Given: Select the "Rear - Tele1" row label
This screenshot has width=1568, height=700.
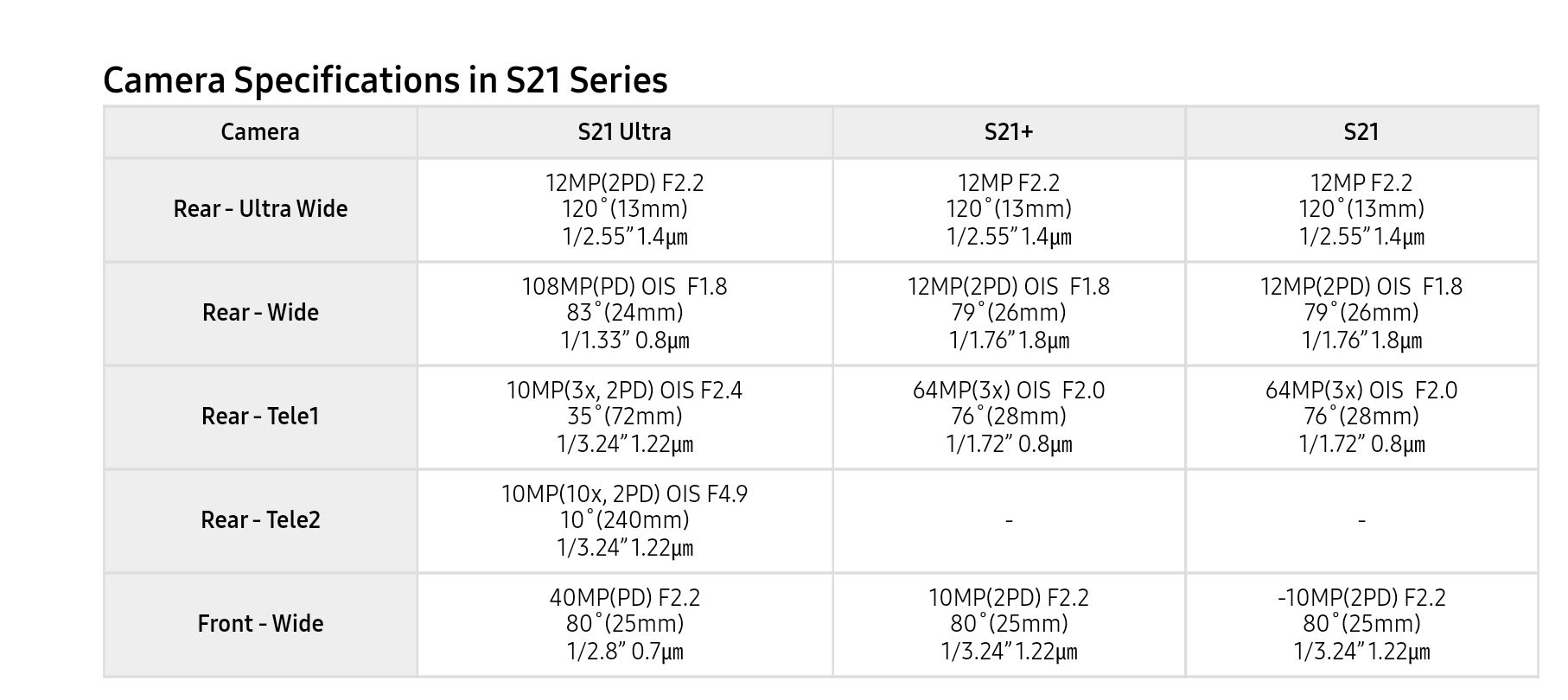Looking at the screenshot, I should click(x=260, y=417).
